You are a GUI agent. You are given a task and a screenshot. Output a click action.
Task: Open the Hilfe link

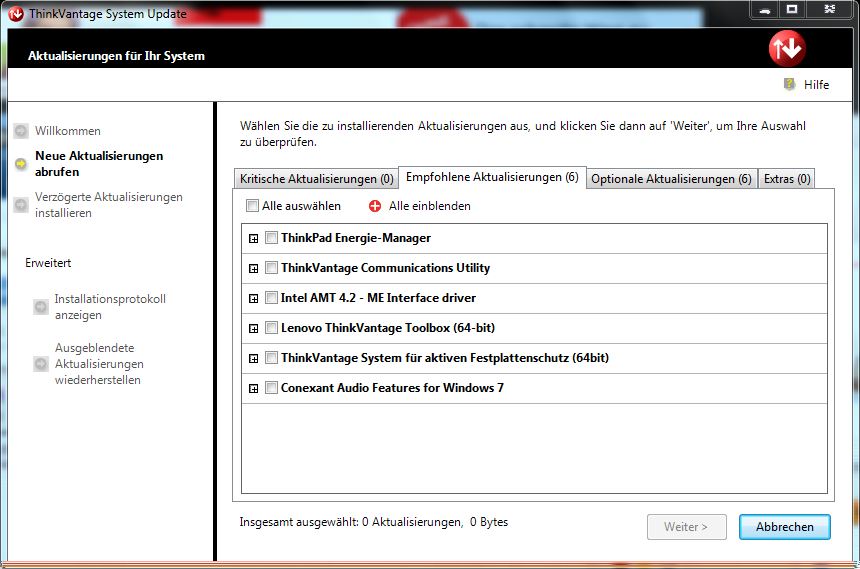point(816,84)
